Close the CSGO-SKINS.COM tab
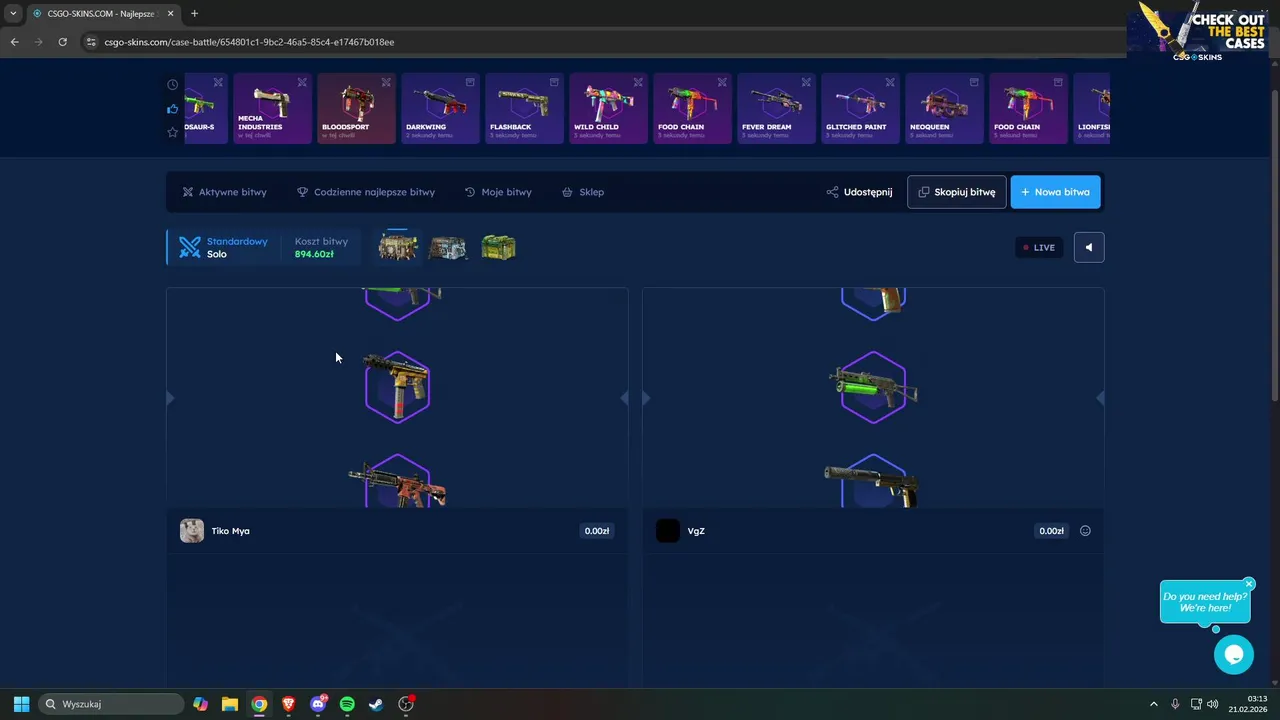The image size is (1280, 720). [170, 14]
